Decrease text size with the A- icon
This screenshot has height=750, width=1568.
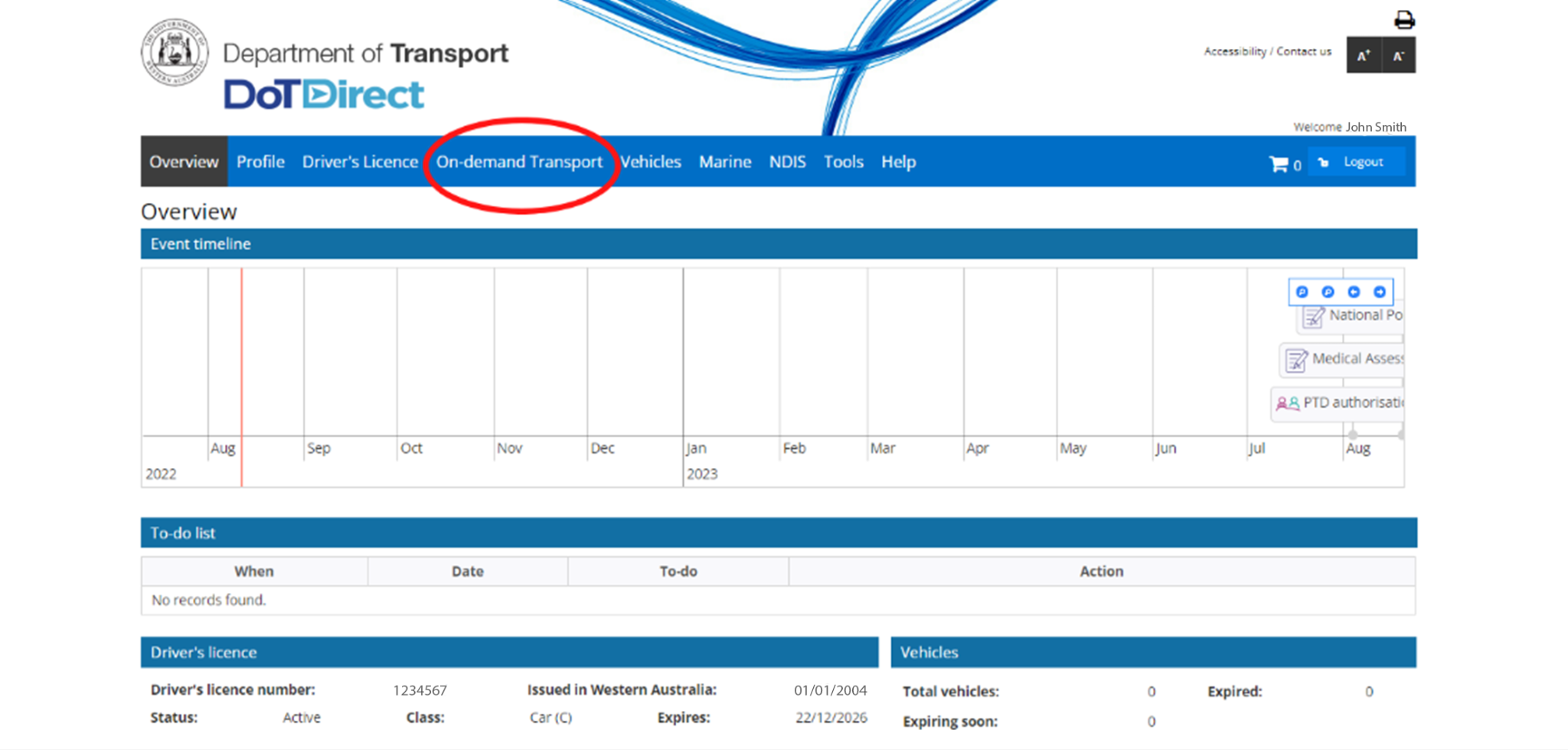coord(1399,54)
